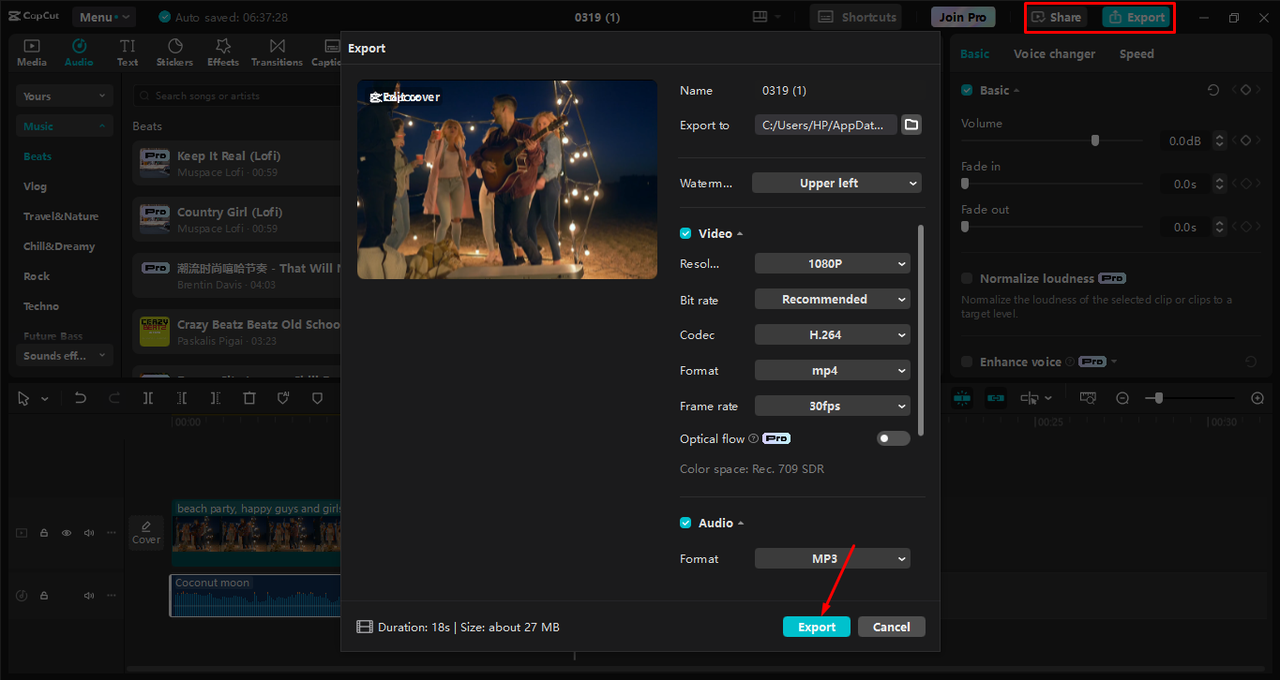
Task: Click the Delete trash icon in timeline toolbar
Action: click(x=250, y=398)
